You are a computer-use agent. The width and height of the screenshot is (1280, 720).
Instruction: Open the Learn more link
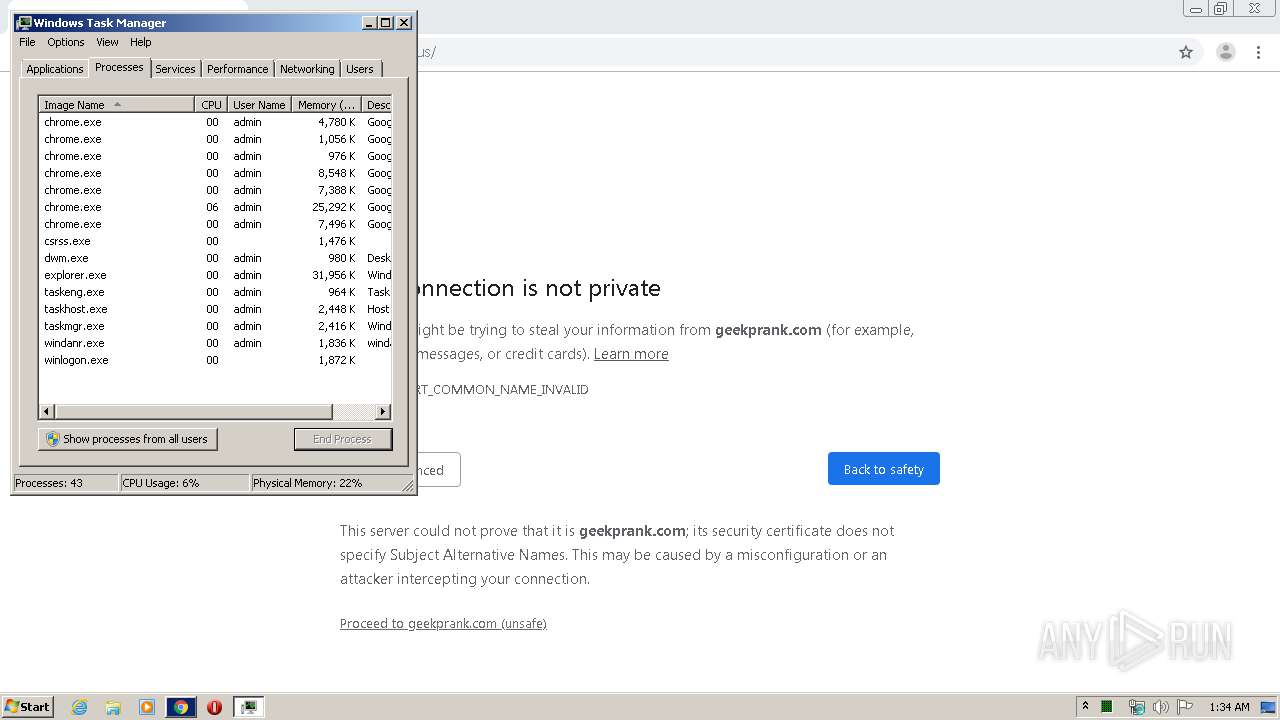point(631,354)
